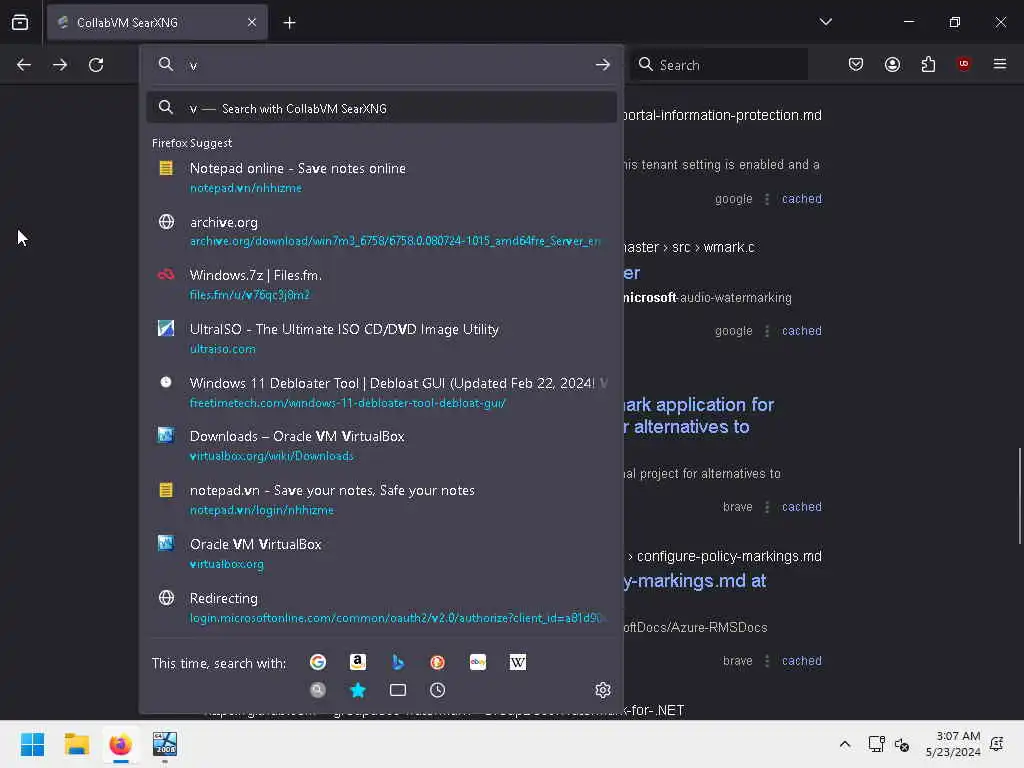This screenshot has width=1024, height=768.
Task: Open Save to Pocket icon
Action: tap(856, 64)
